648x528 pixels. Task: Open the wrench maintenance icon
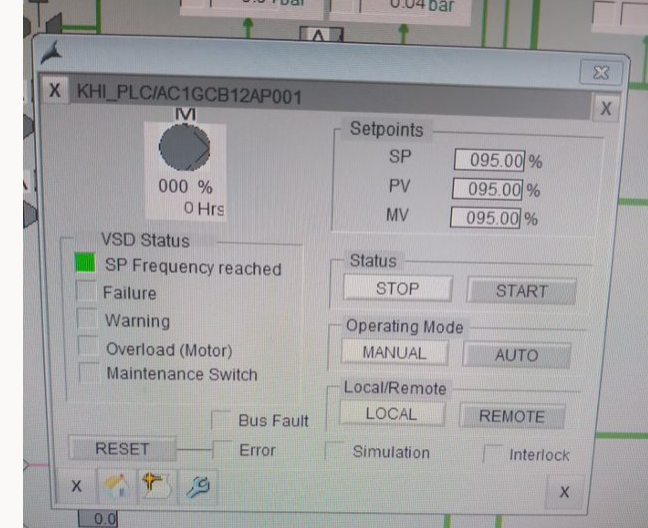198,486
